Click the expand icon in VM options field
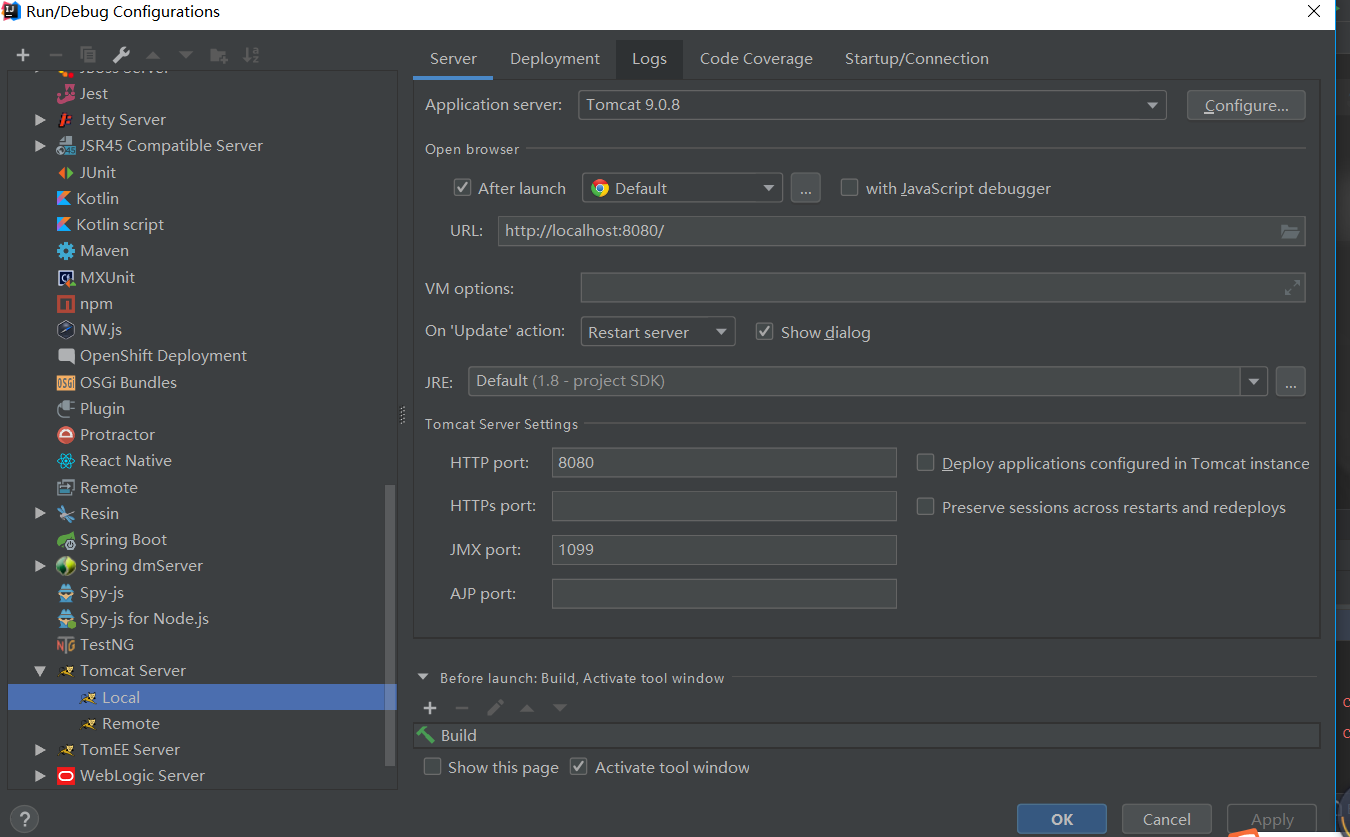Image resolution: width=1350 pixels, height=837 pixels. click(x=1292, y=288)
